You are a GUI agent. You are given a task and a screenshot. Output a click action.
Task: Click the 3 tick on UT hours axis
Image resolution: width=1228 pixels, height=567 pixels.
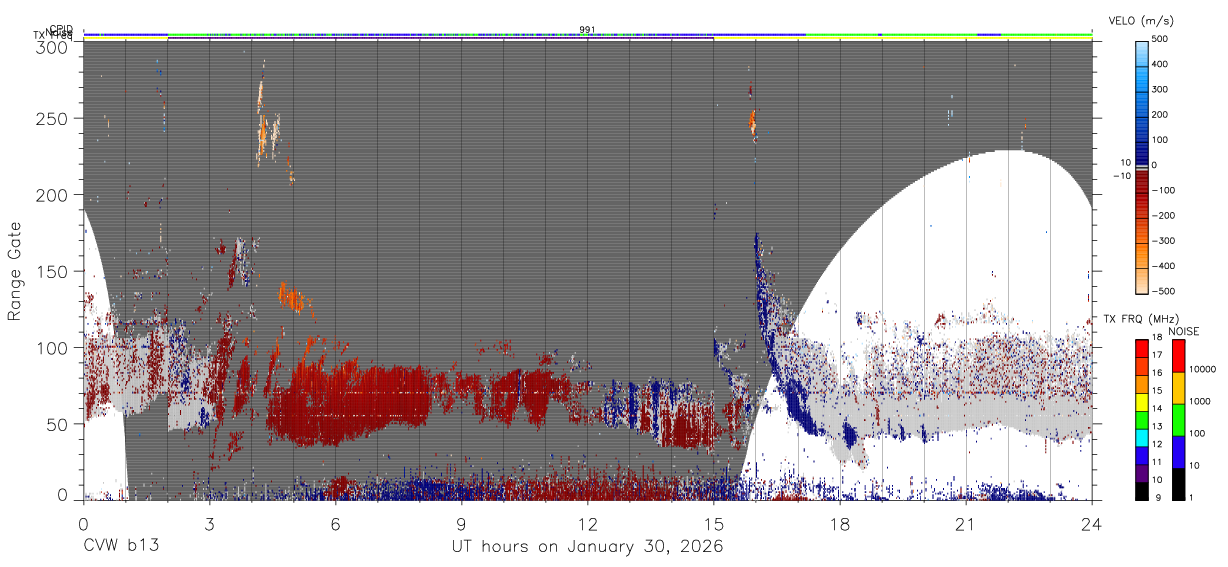coord(209,523)
